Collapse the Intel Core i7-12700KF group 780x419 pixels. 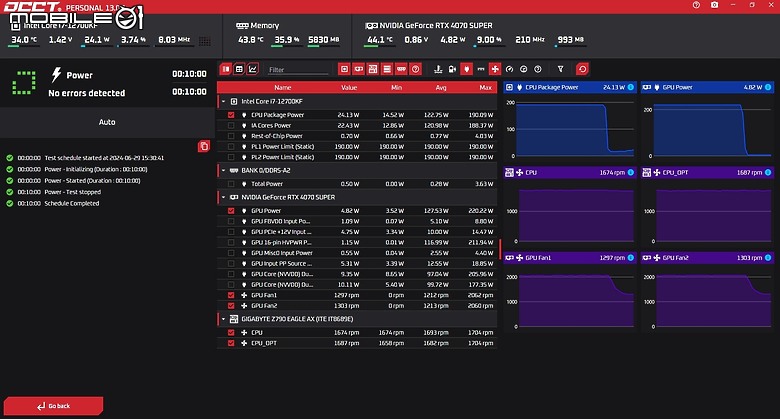pyautogui.click(x=223, y=102)
